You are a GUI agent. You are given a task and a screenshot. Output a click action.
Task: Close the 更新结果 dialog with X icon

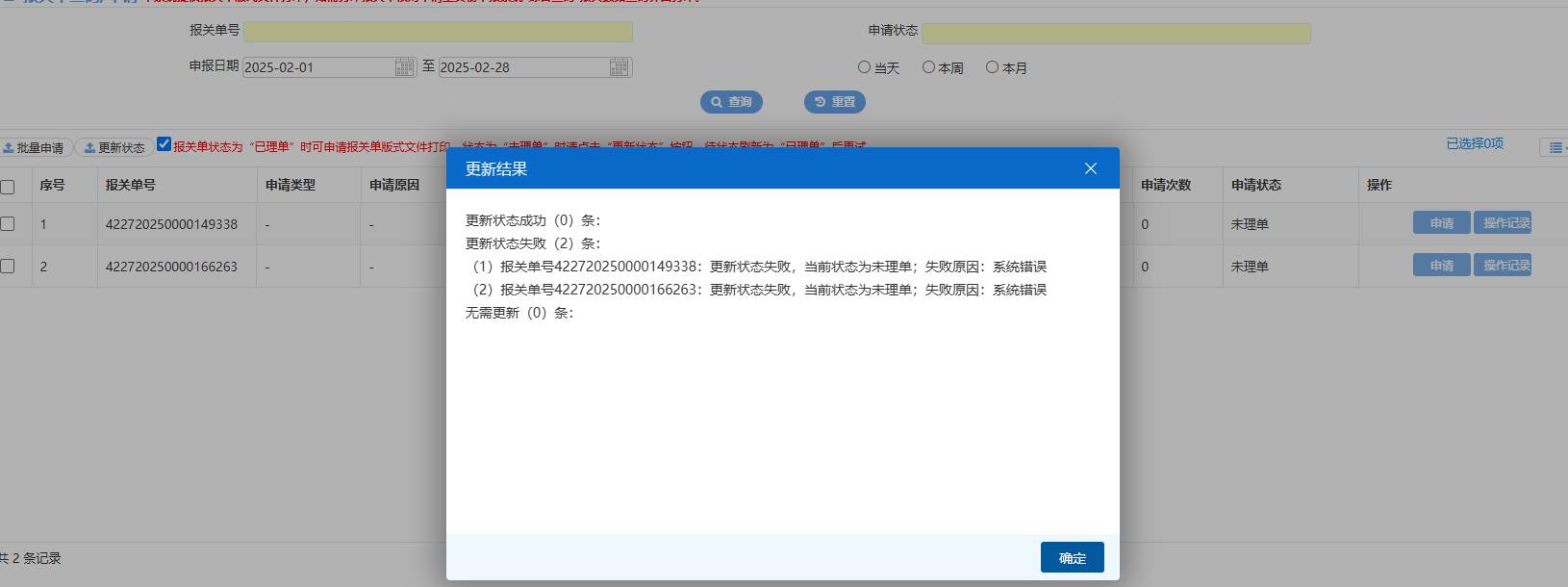(1091, 168)
